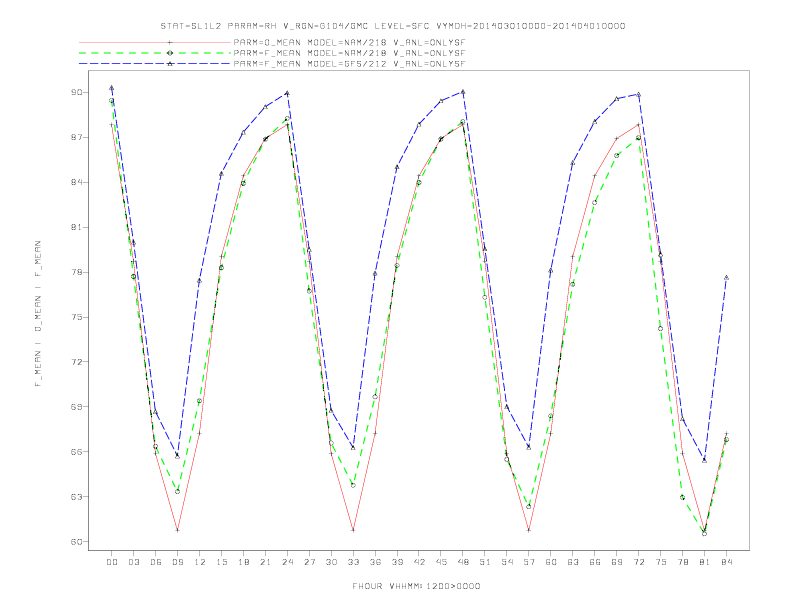
Task: Click x-axis tick label 00
Action: [112, 562]
